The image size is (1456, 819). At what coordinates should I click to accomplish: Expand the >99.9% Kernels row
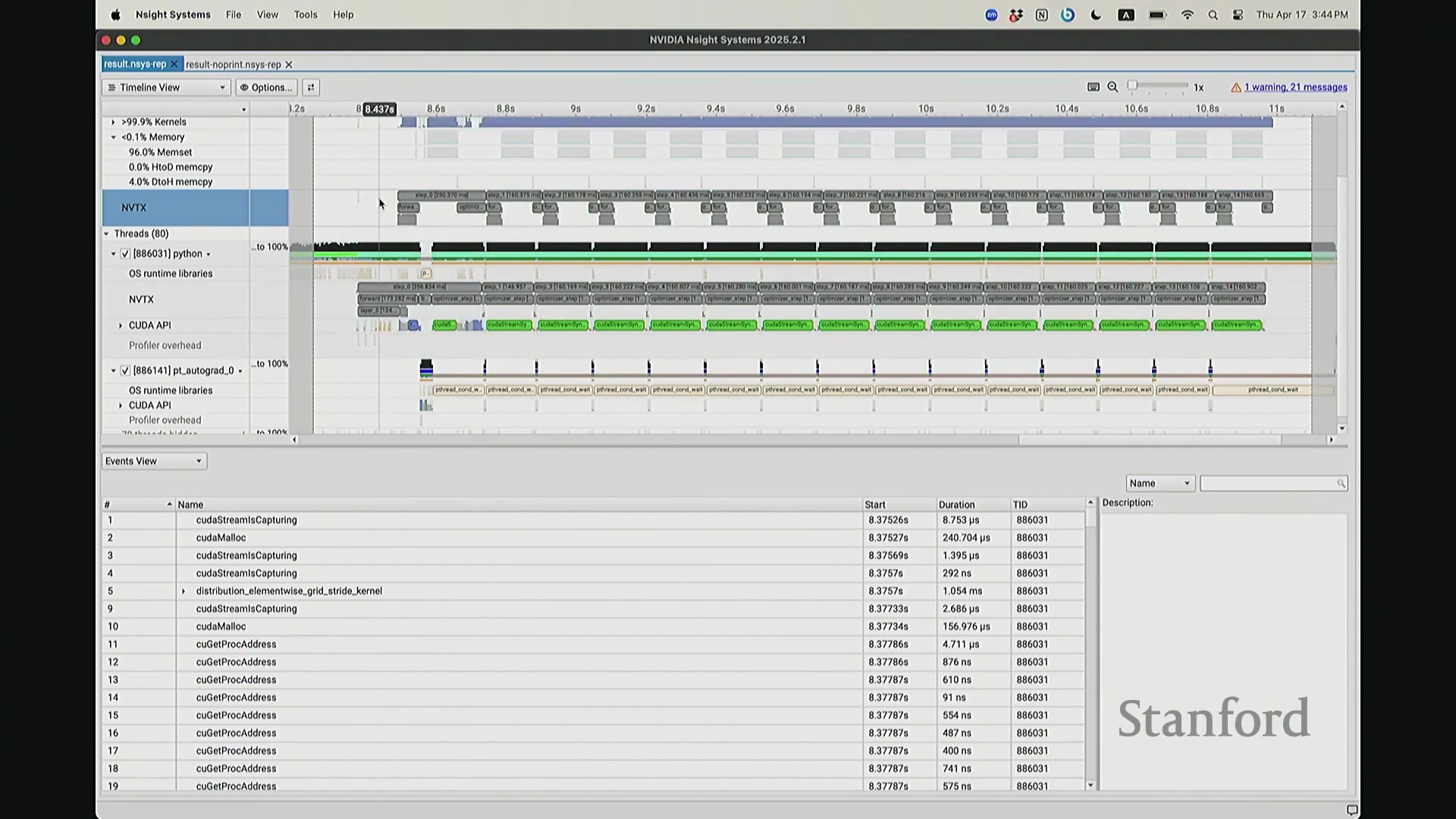click(114, 122)
